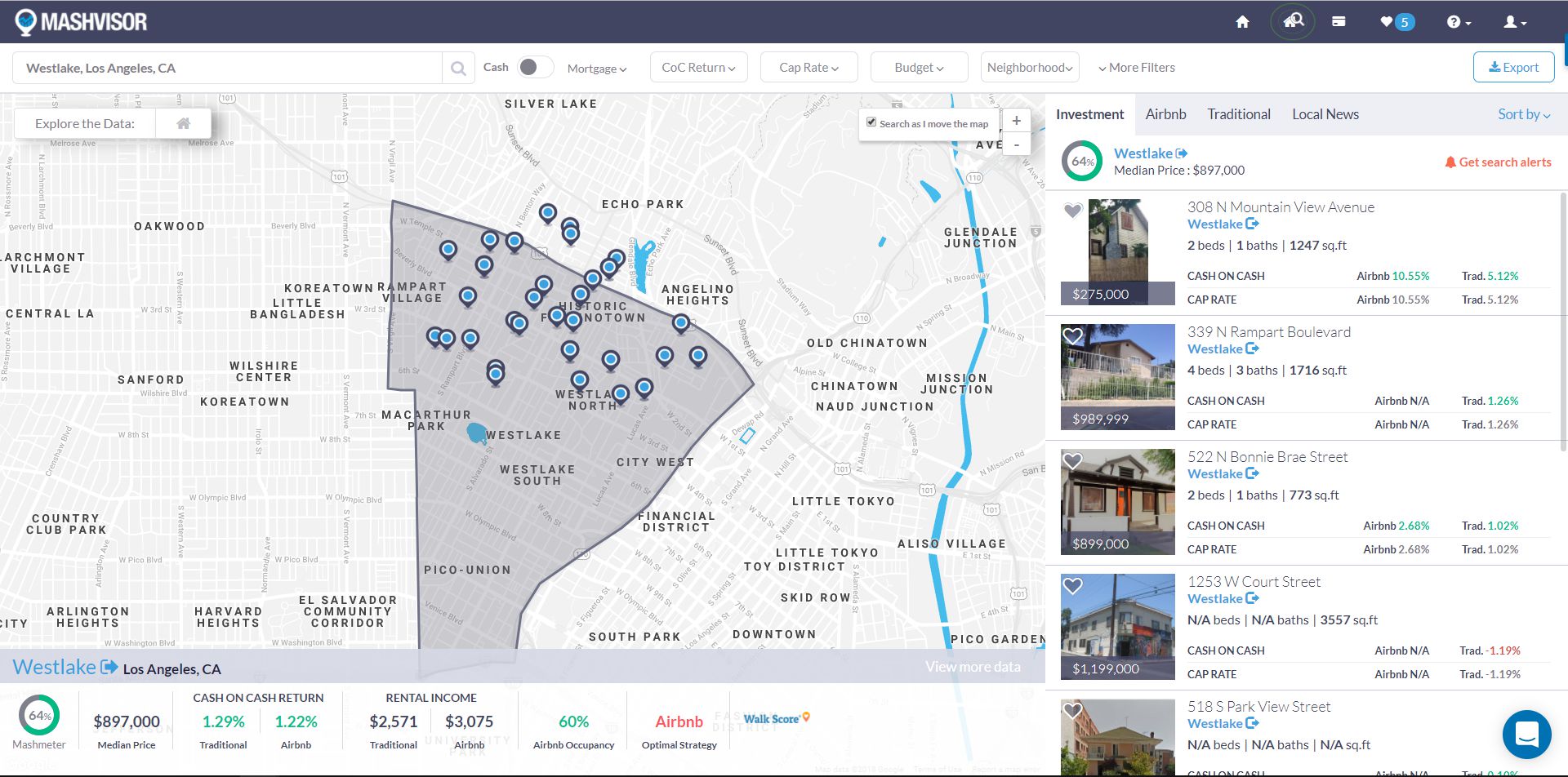Expand the CoC Return filter dropdown
This screenshot has height=777, width=1568.
[x=698, y=68]
